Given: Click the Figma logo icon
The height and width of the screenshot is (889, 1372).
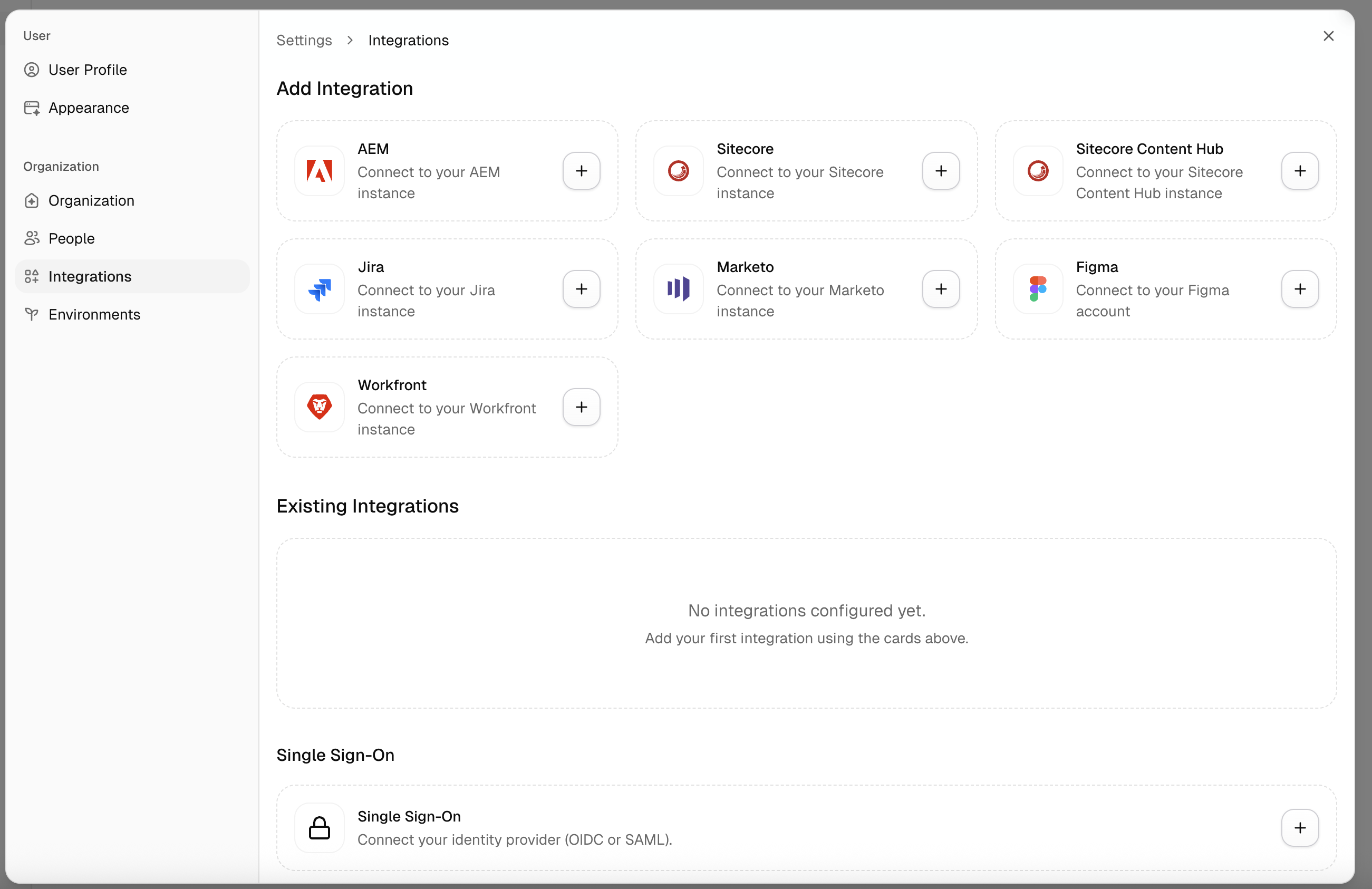Looking at the screenshot, I should pos(1038,289).
